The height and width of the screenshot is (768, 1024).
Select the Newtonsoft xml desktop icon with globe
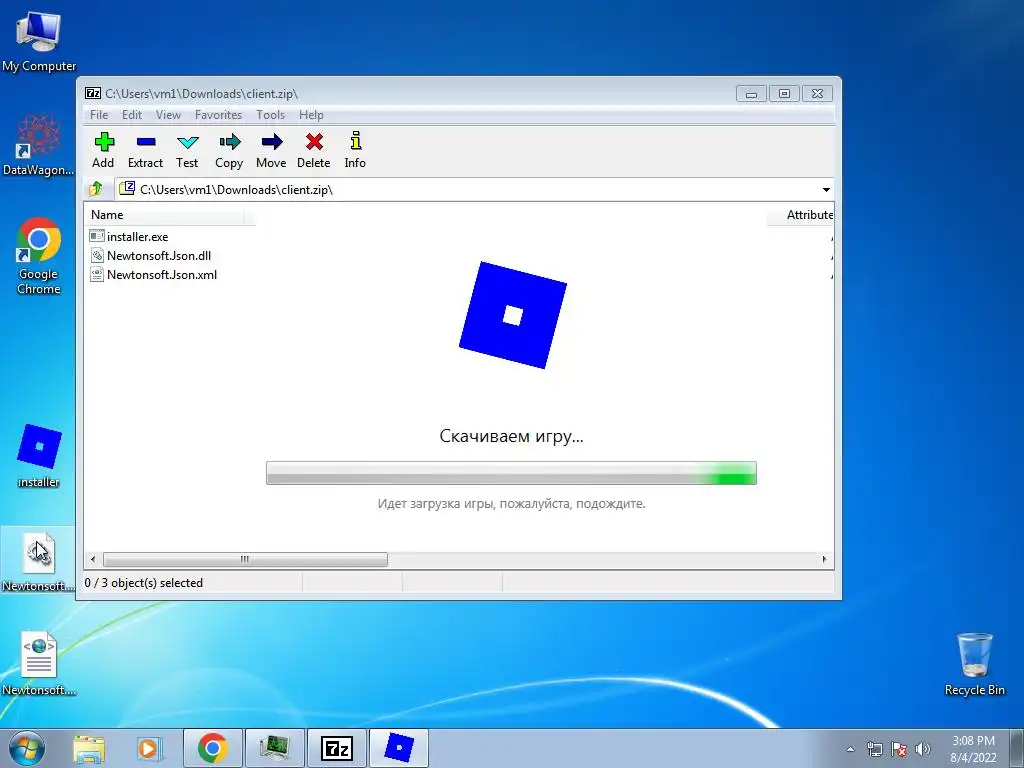pos(39,663)
